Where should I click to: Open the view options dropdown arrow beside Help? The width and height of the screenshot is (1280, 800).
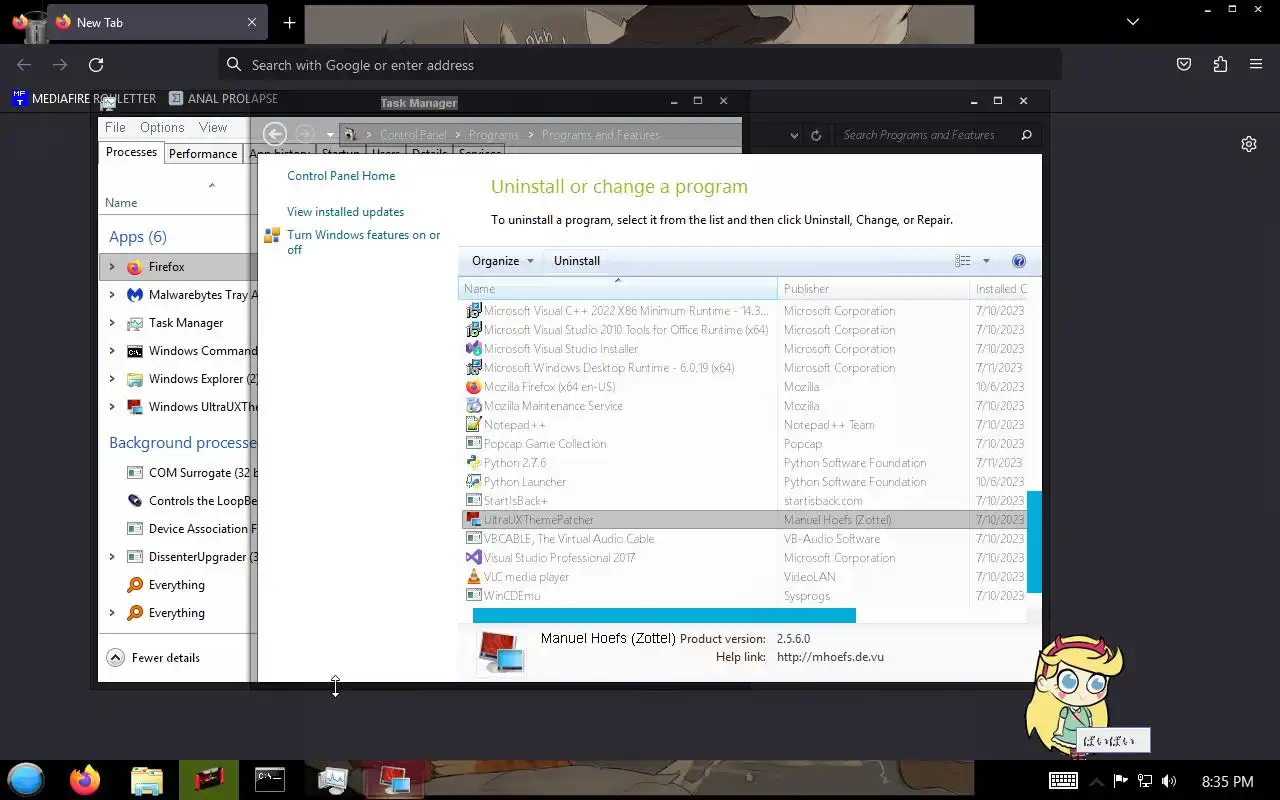pyautogui.click(x=986, y=261)
